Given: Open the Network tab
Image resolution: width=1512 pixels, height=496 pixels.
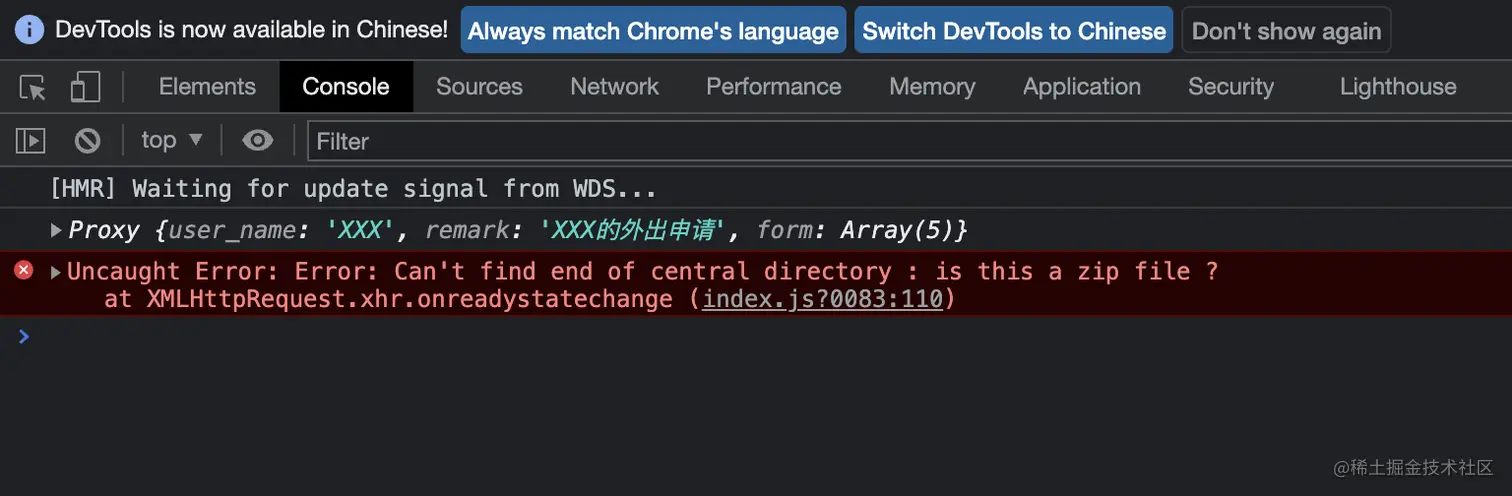Looking at the screenshot, I should pyautogui.click(x=614, y=87).
